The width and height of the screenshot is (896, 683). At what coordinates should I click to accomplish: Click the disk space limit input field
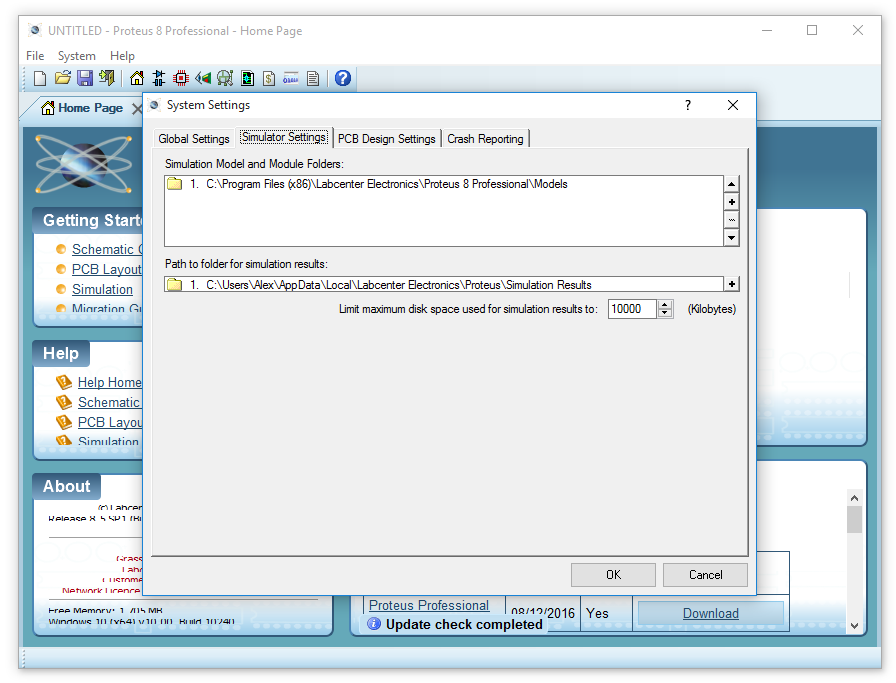pos(632,310)
